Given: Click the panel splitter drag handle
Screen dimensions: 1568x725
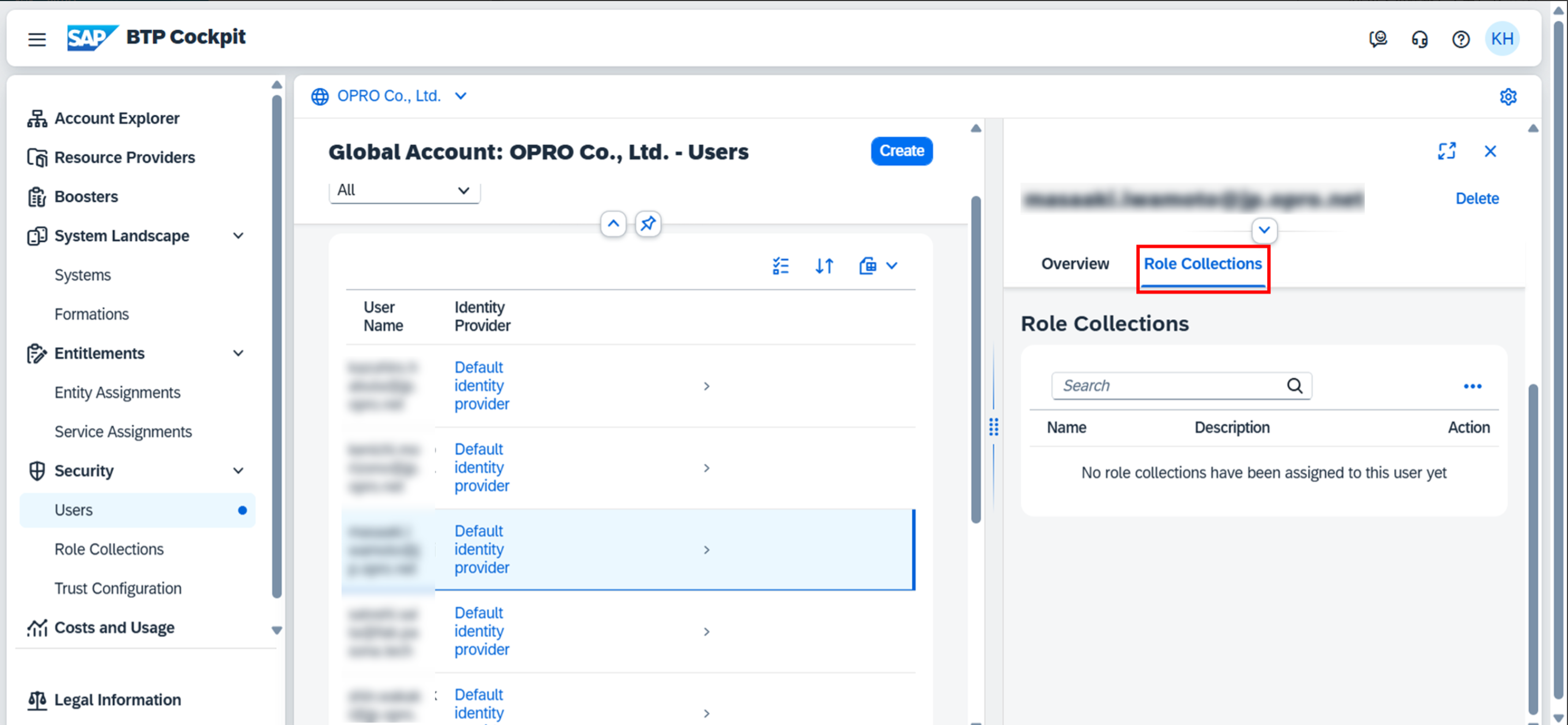Looking at the screenshot, I should (x=994, y=427).
